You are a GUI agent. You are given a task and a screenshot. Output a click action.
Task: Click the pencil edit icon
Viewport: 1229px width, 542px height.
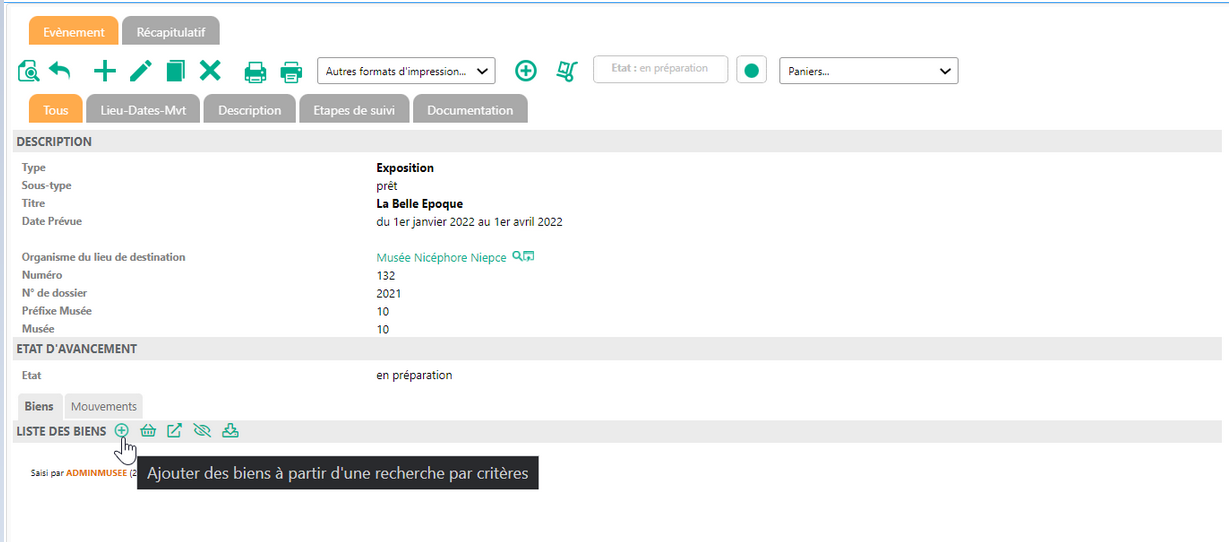[x=141, y=71]
